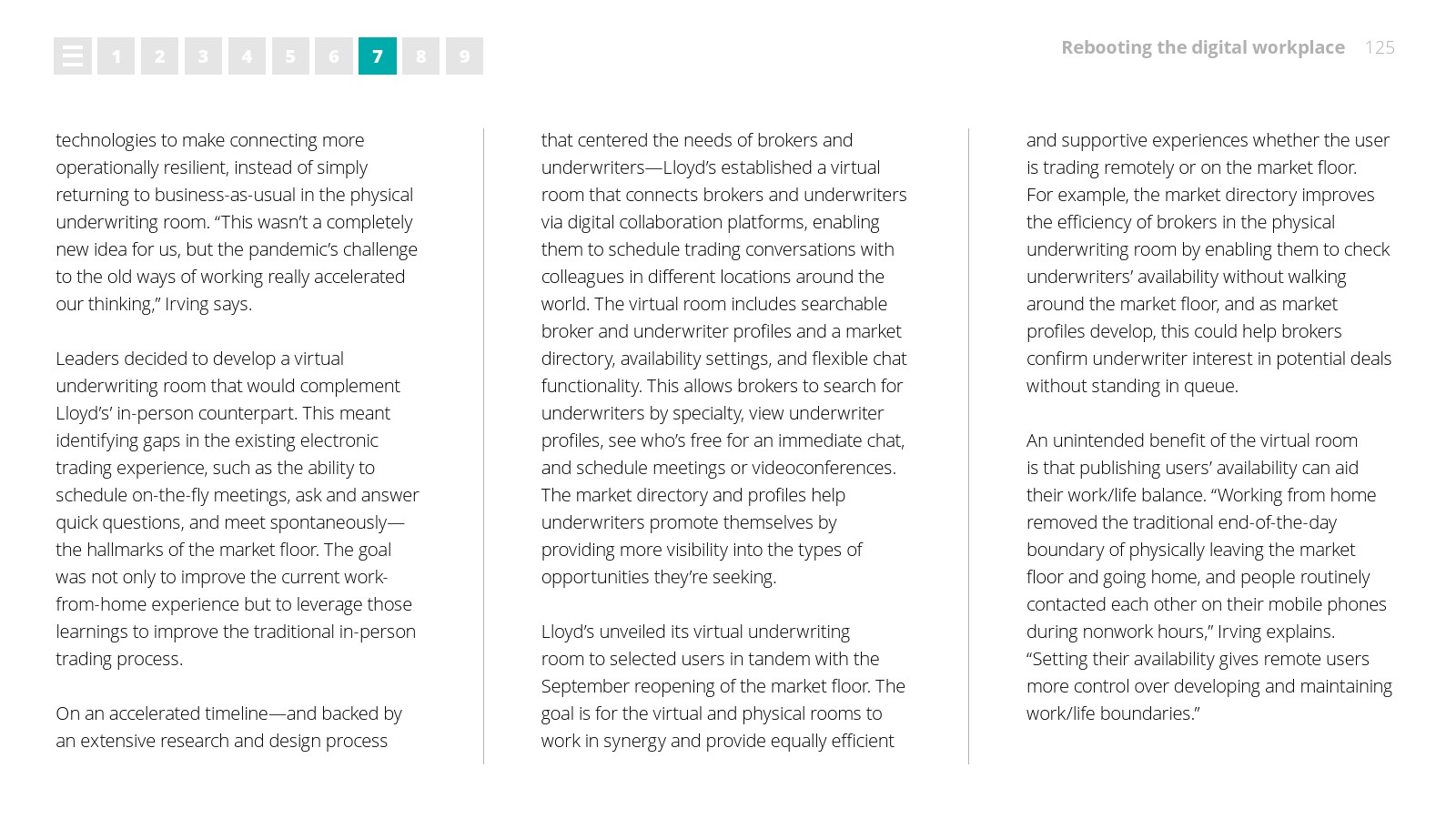Open the hamburger contents menu
The height and width of the screenshot is (819, 1456).
(73, 56)
